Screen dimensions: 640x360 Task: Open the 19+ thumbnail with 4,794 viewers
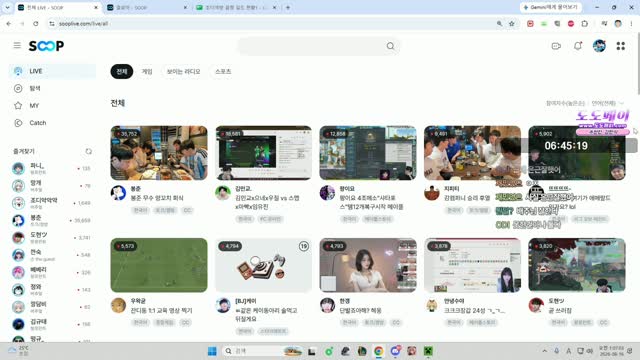click(x=263, y=265)
